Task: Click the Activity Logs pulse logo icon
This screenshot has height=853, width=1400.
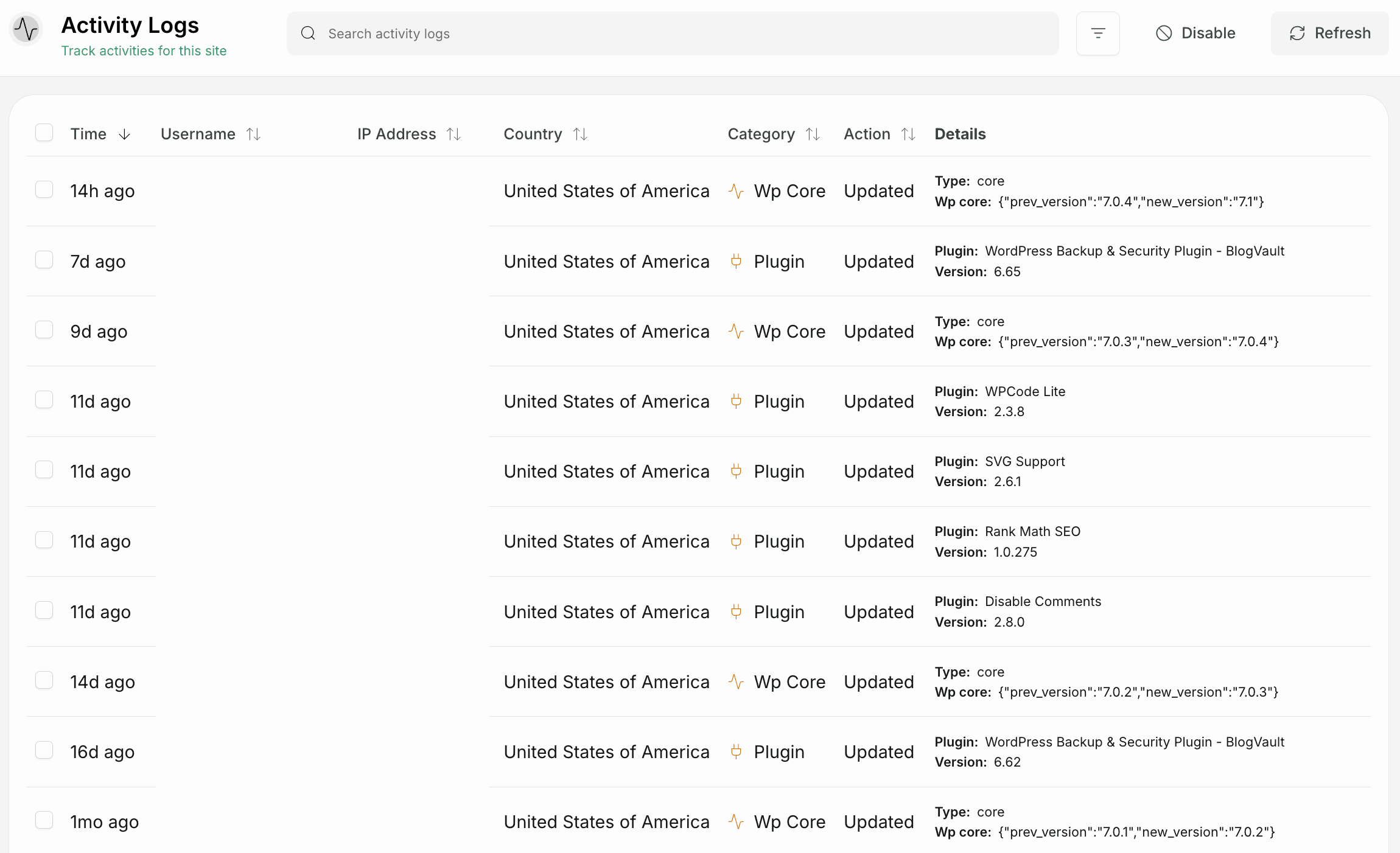Action: tap(26, 29)
